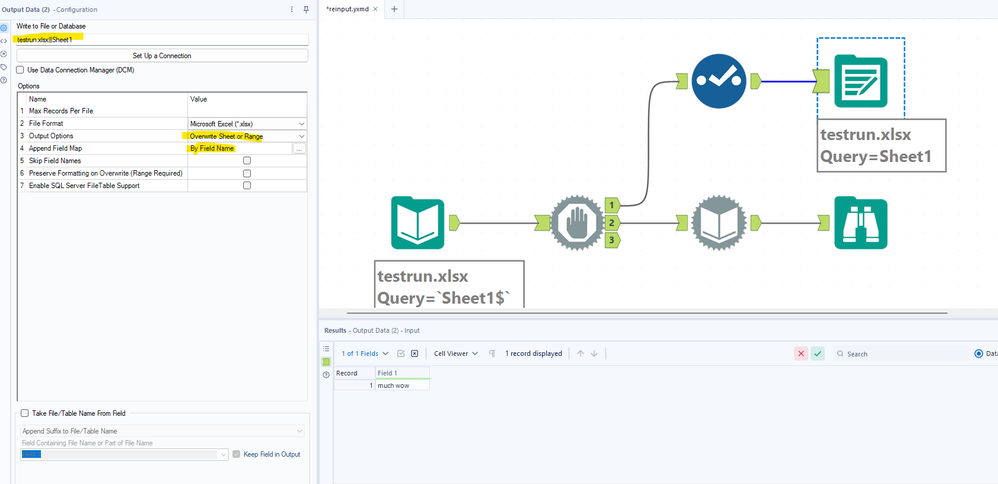
Task: Go to next record down arrow
Action: 594,353
